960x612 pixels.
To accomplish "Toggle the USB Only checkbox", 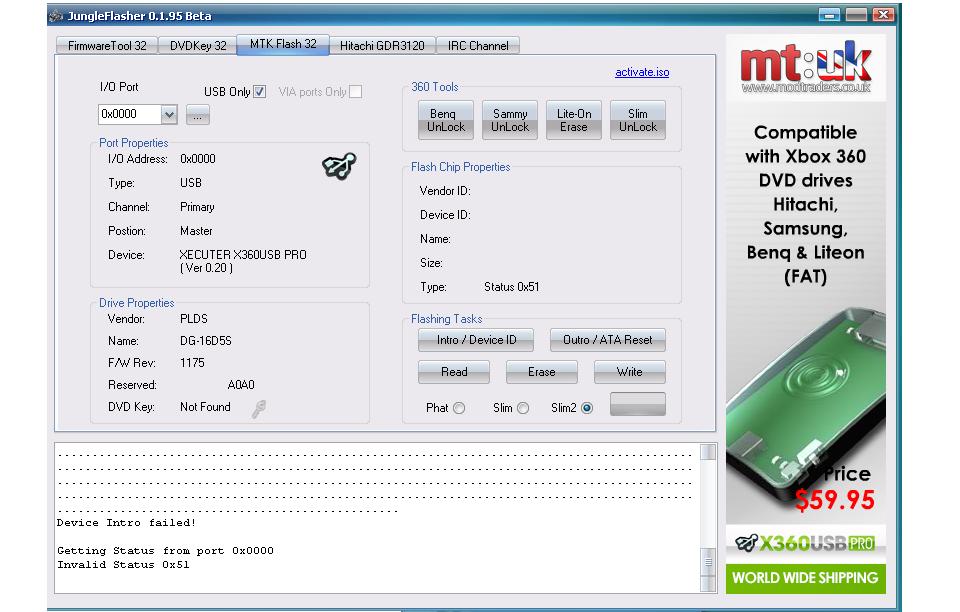I will (260, 92).
